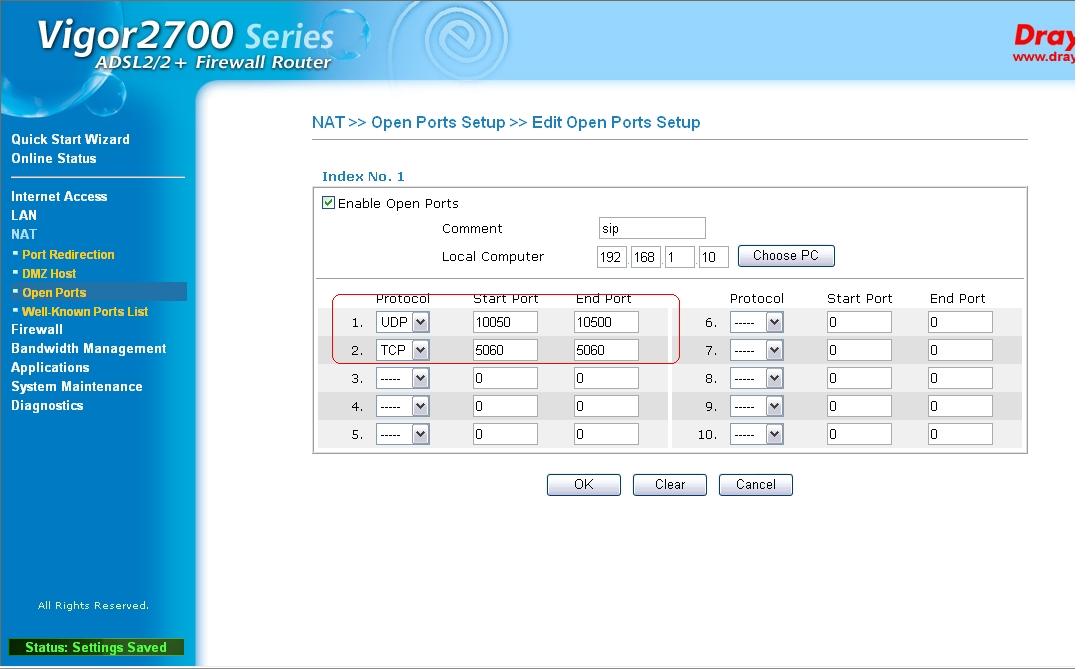1090x669 pixels.
Task: Go to DMZ Host in sidebar
Action: click(x=49, y=273)
